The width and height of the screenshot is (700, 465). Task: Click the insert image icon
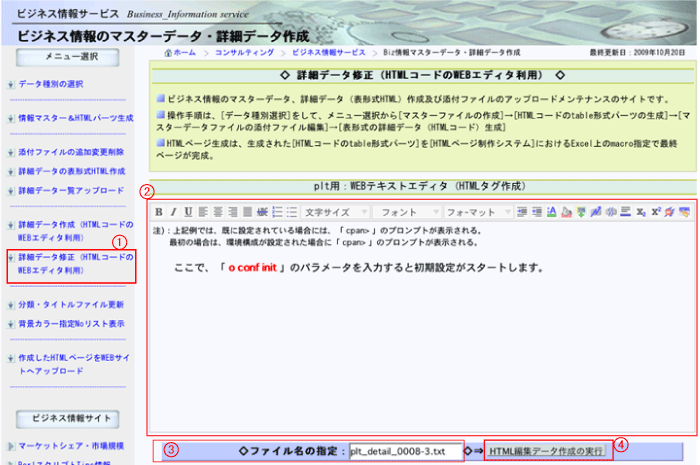(581, 212)
